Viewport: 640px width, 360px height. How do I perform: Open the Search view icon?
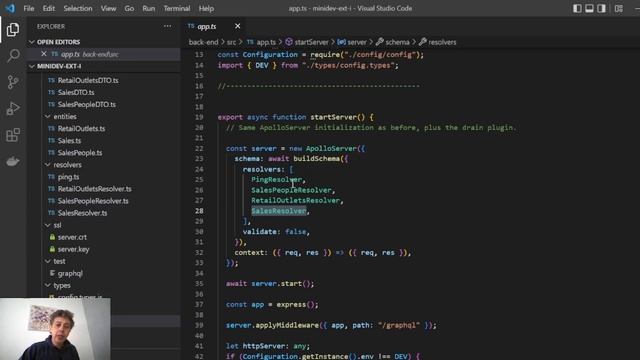click(x=13, y=56)
